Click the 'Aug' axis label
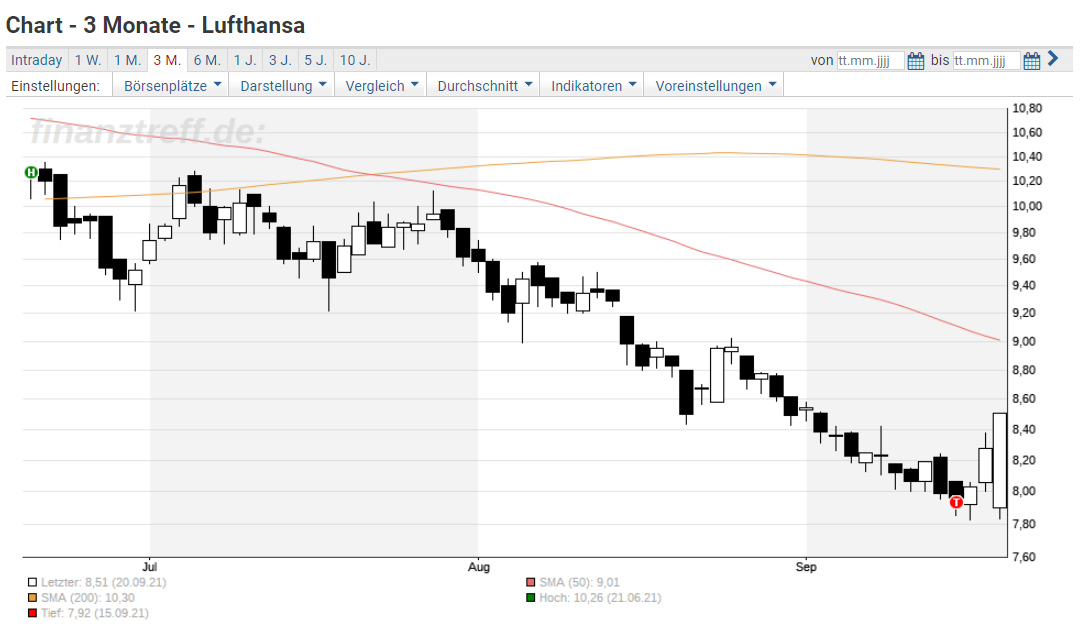 [x=479, y=567]
